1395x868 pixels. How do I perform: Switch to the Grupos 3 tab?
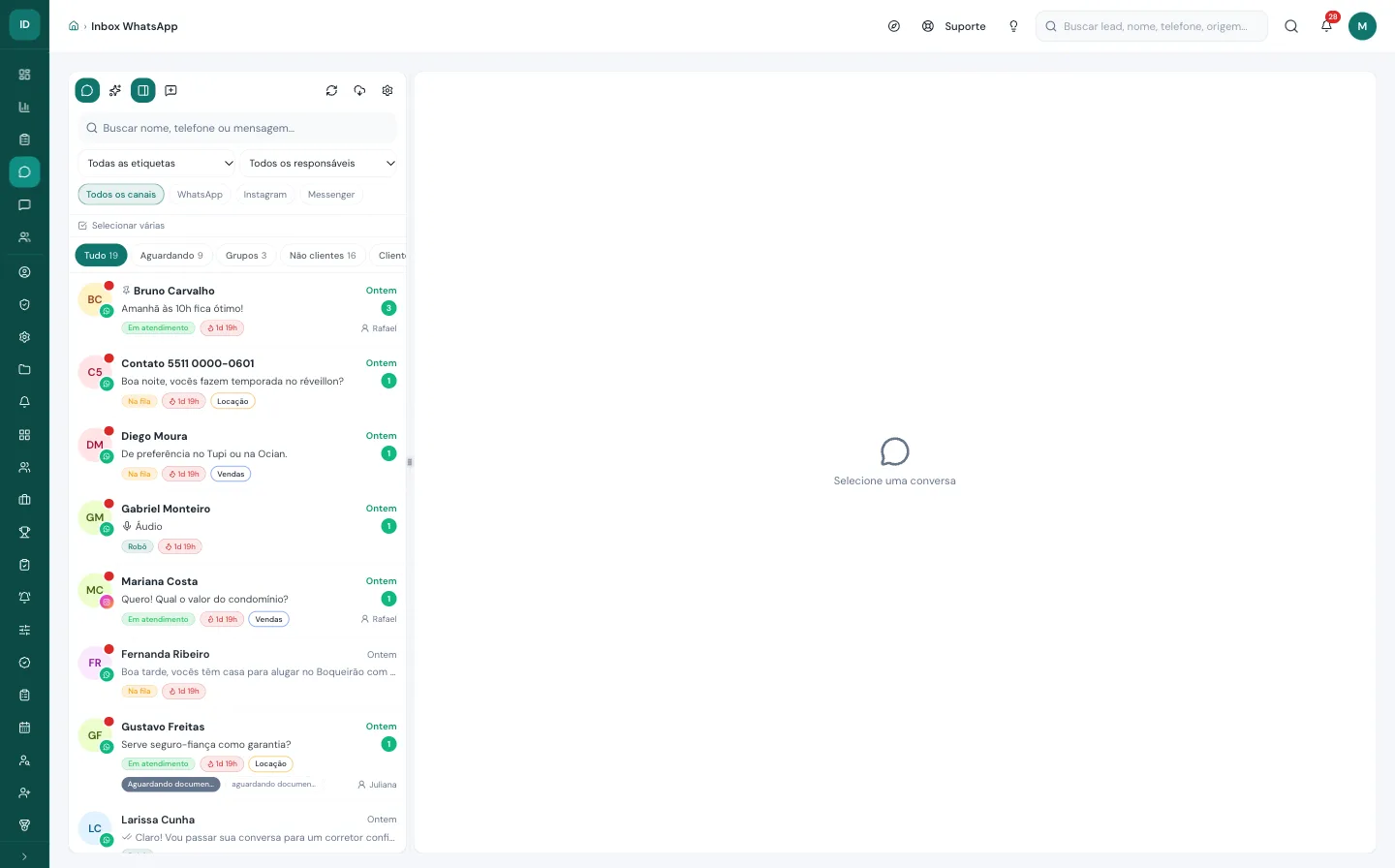(246, 256)
